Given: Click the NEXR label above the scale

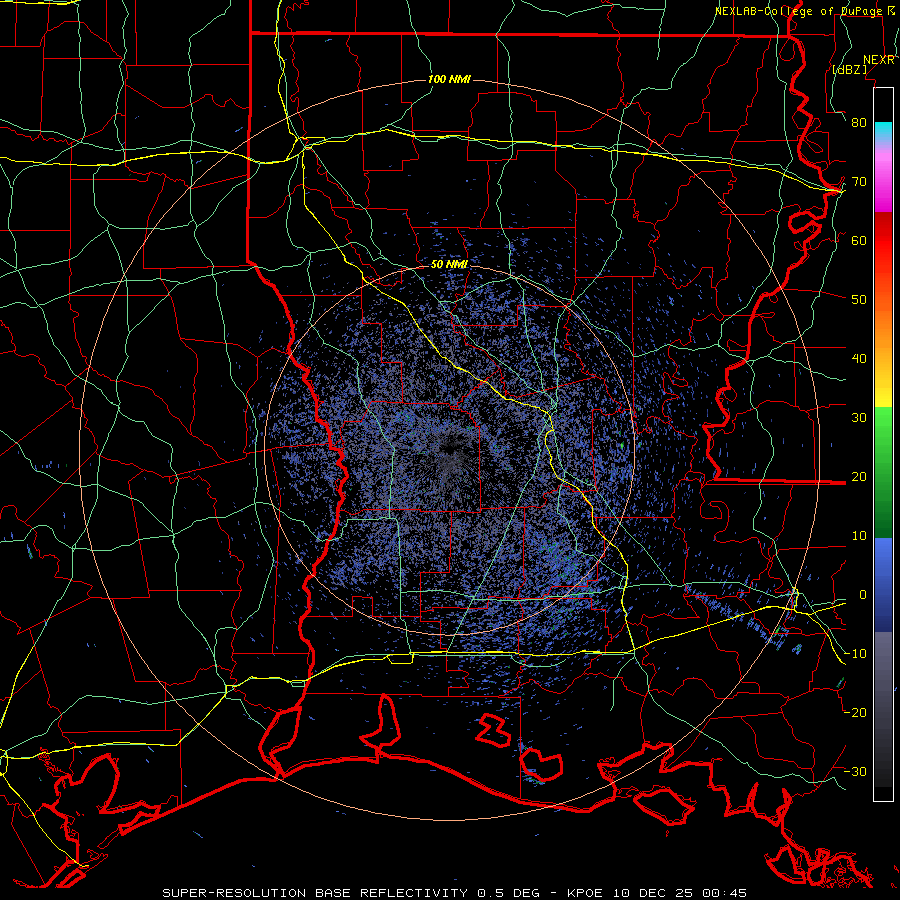Looking at the screenshot, I should 879,60.
